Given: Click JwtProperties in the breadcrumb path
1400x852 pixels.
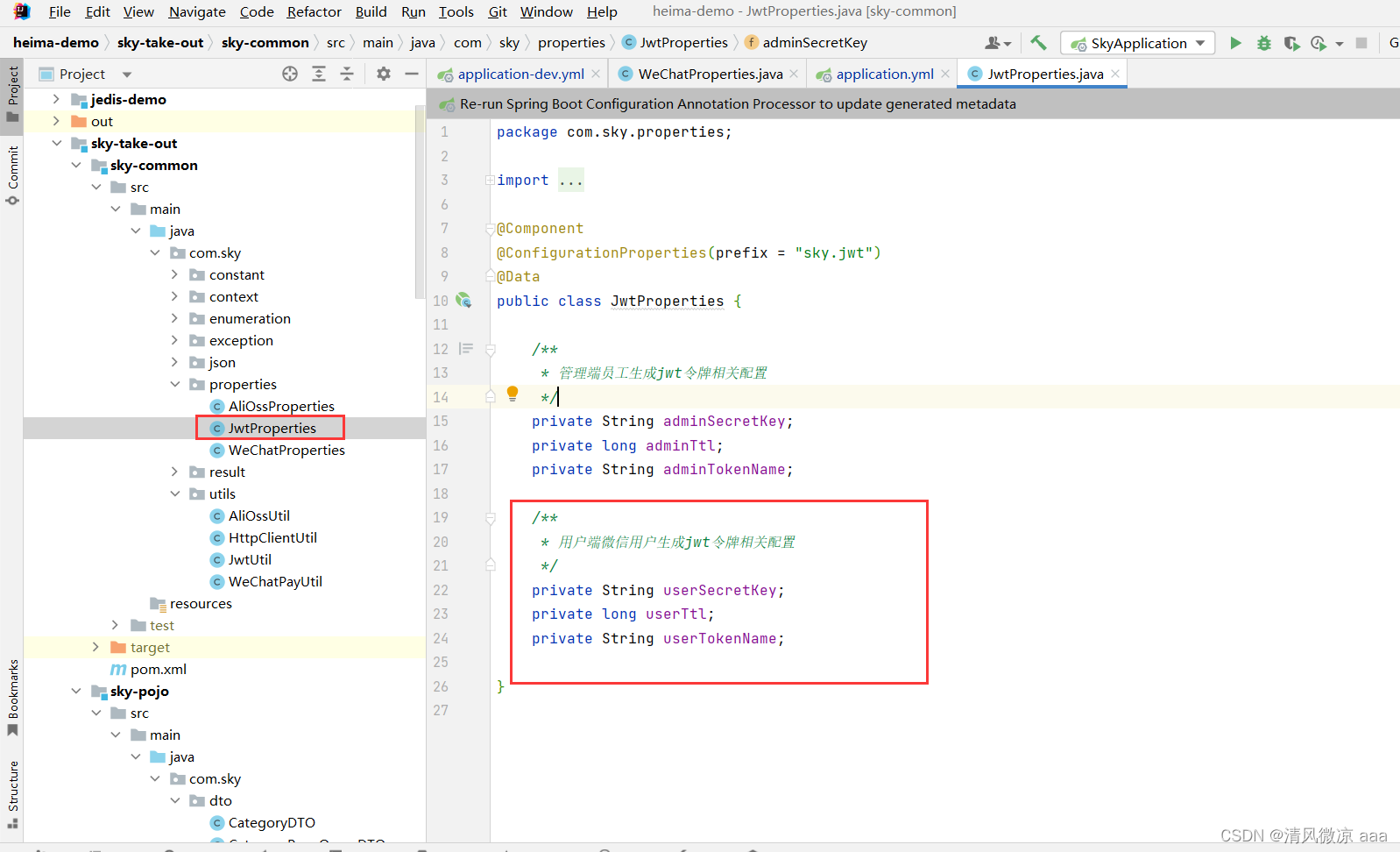Looking at the screenshot, I should 683,42.
